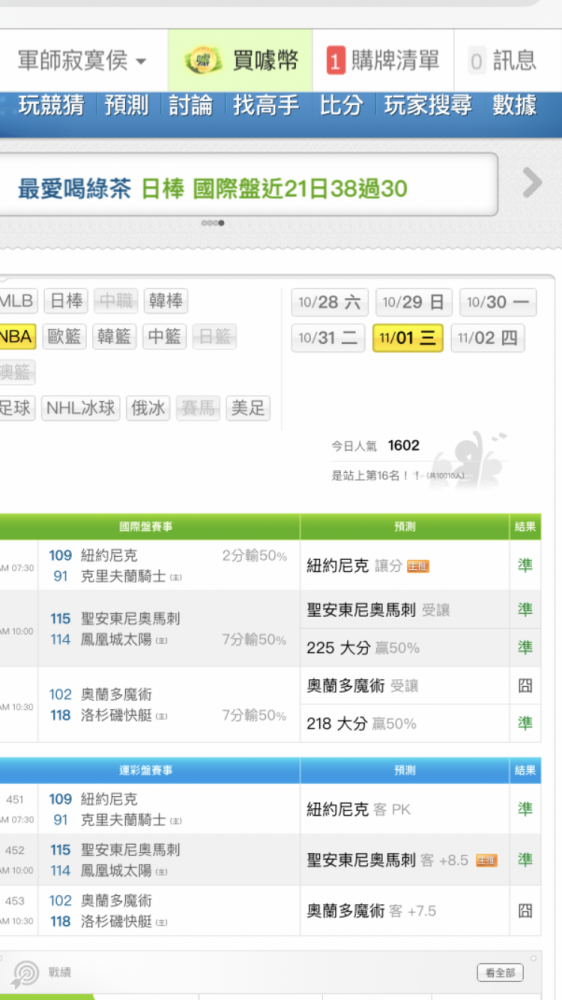Click 鳳凰城太陽 in the 國際盤 matchup
Viewport: 562px width, 1000px height.
click(116, 639)
